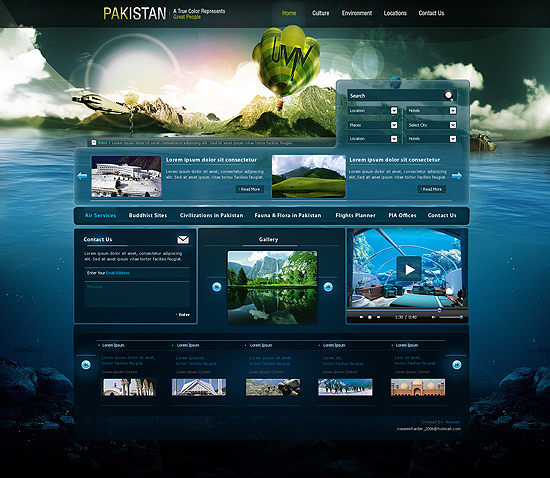Open the article title beside the snowy building photo
The image size is (550, 478).
[211, 160]
